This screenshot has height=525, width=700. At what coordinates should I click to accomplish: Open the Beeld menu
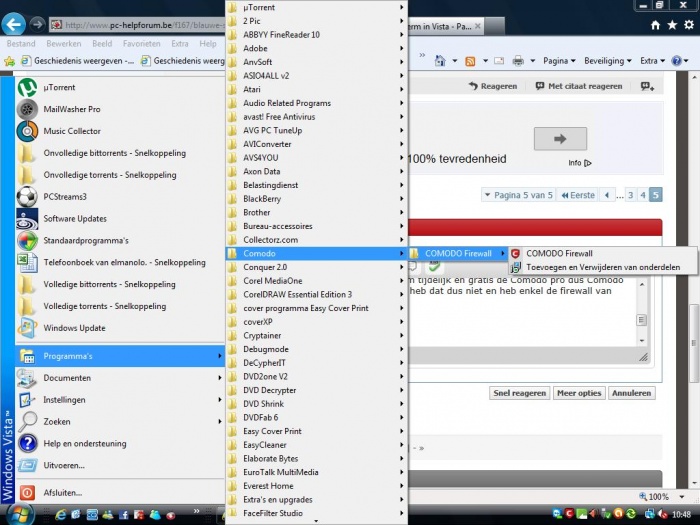[102, 44]
